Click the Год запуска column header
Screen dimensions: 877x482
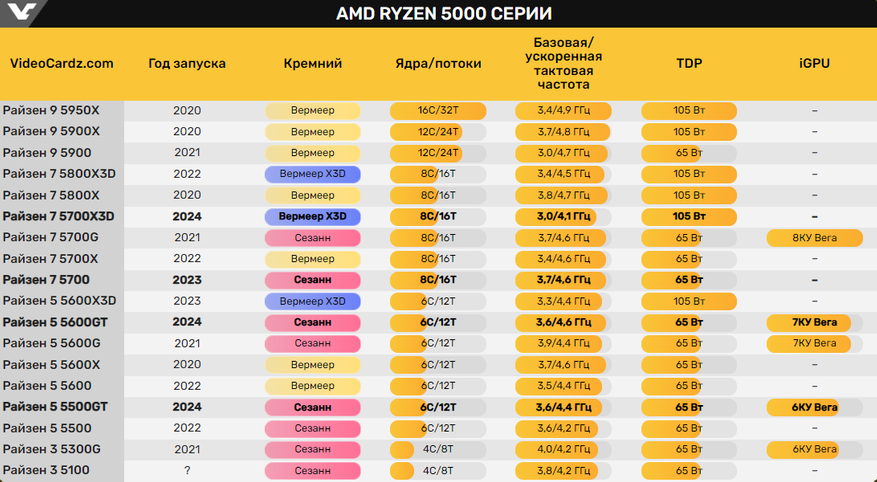(187, 64)
